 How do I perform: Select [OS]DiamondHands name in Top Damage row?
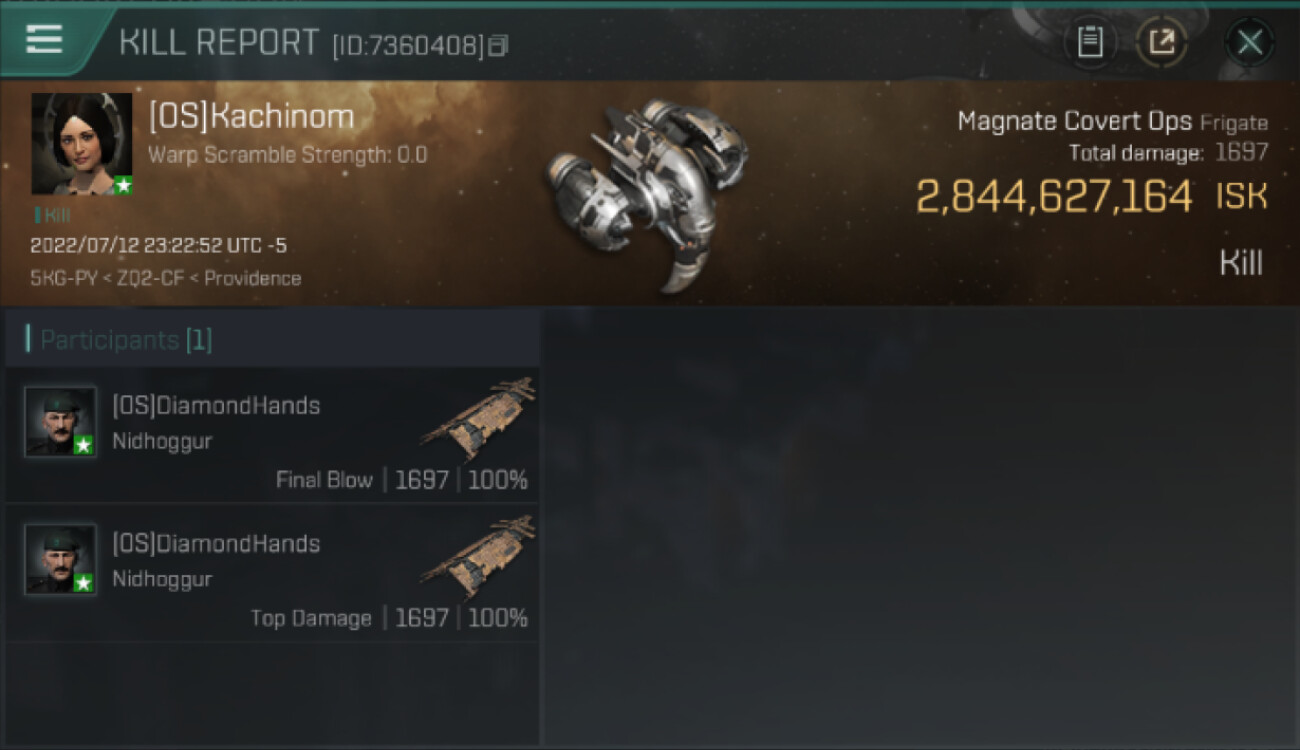(x=216, y=543)
